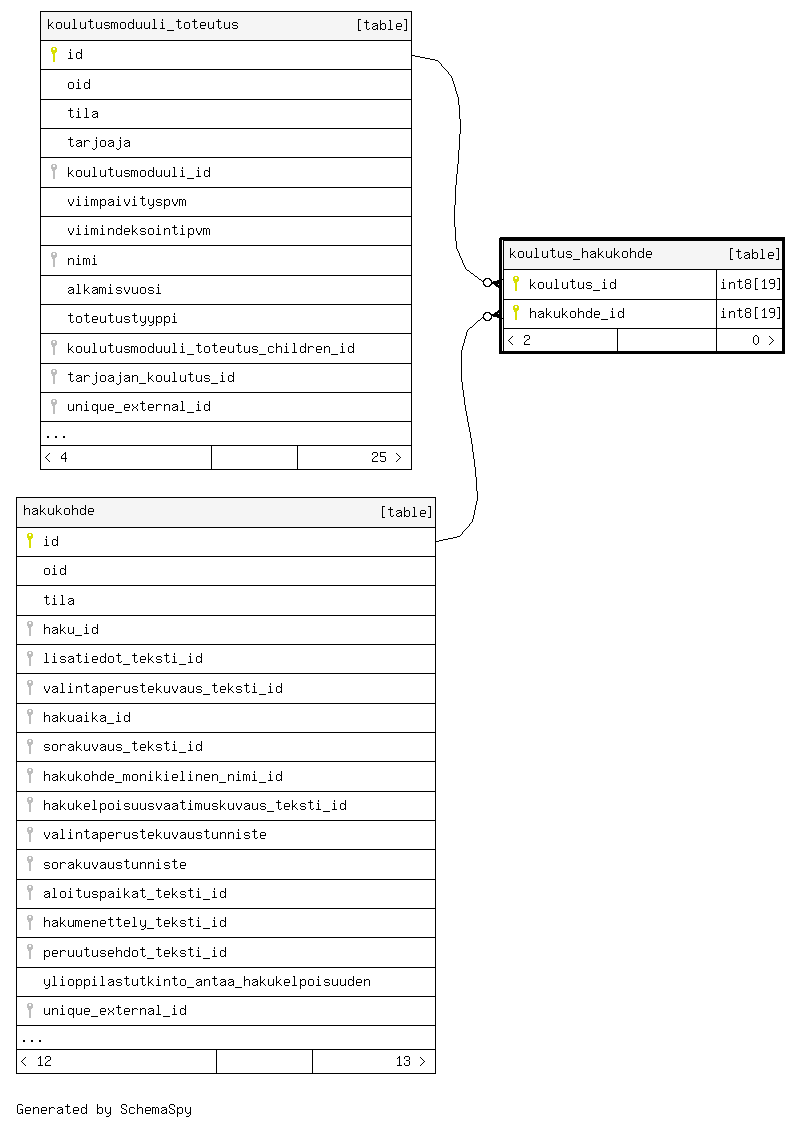Select the tarjoajan_koulutus_id column name

point(151,377)
